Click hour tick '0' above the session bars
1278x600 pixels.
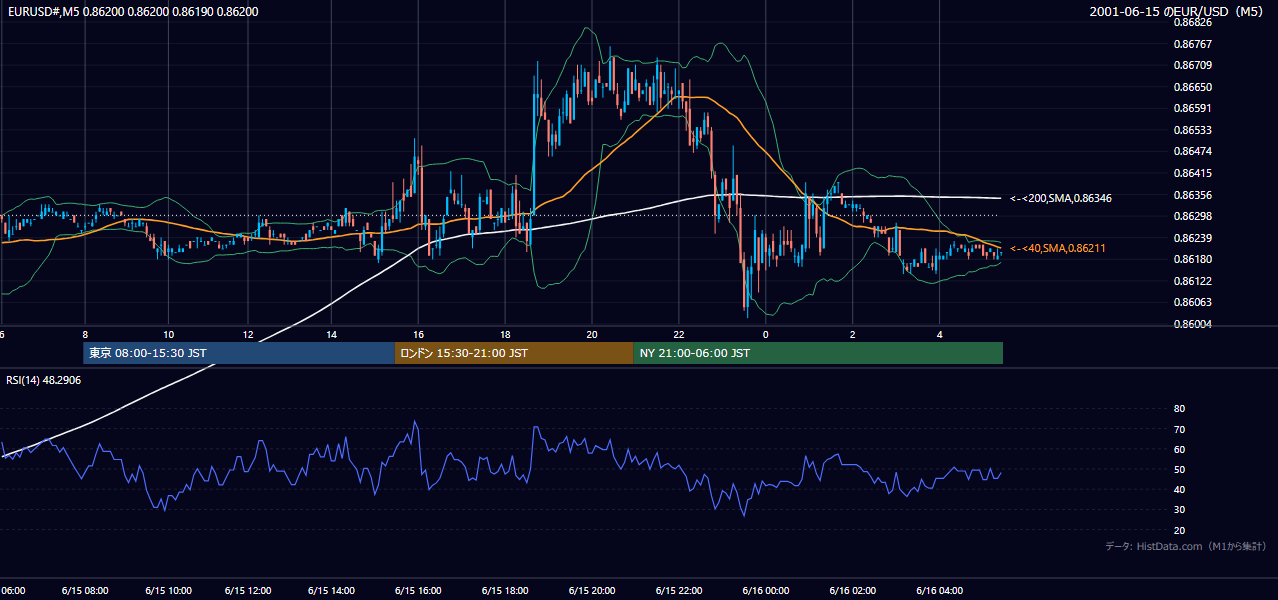[765, 334]
